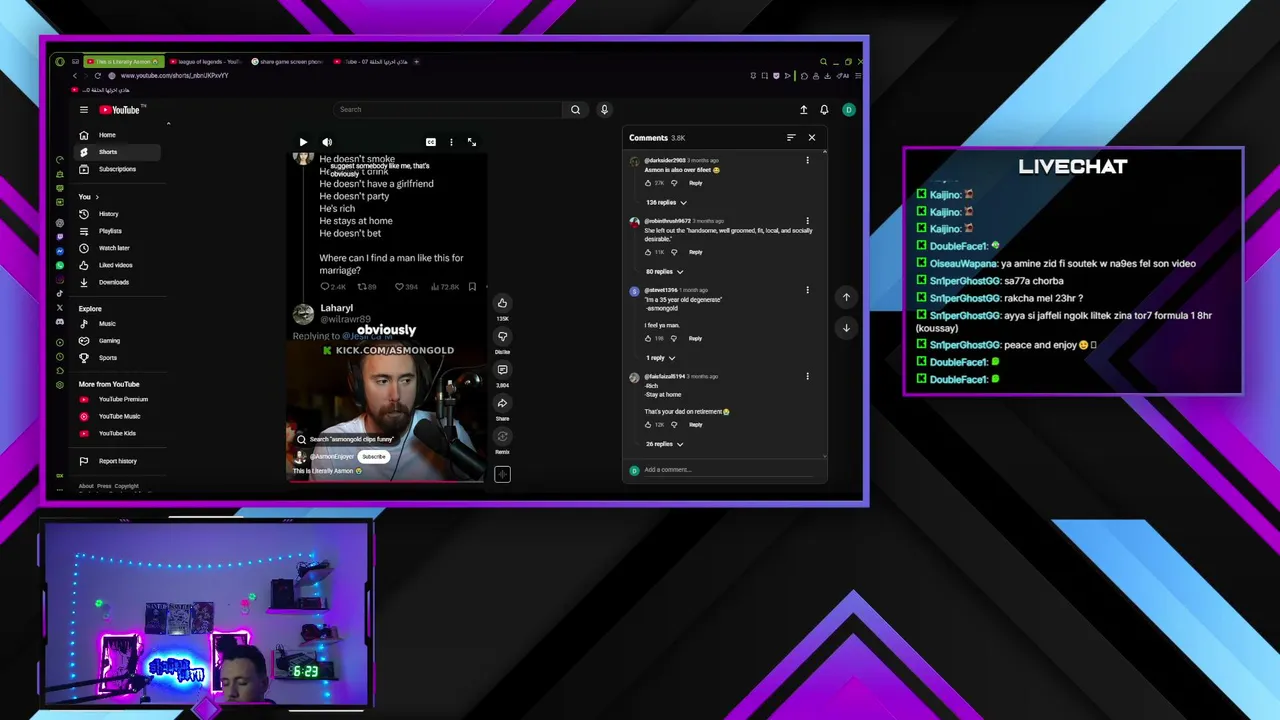
Task: Reply to the 'She left out' comment
Action: tap(695, 252)
